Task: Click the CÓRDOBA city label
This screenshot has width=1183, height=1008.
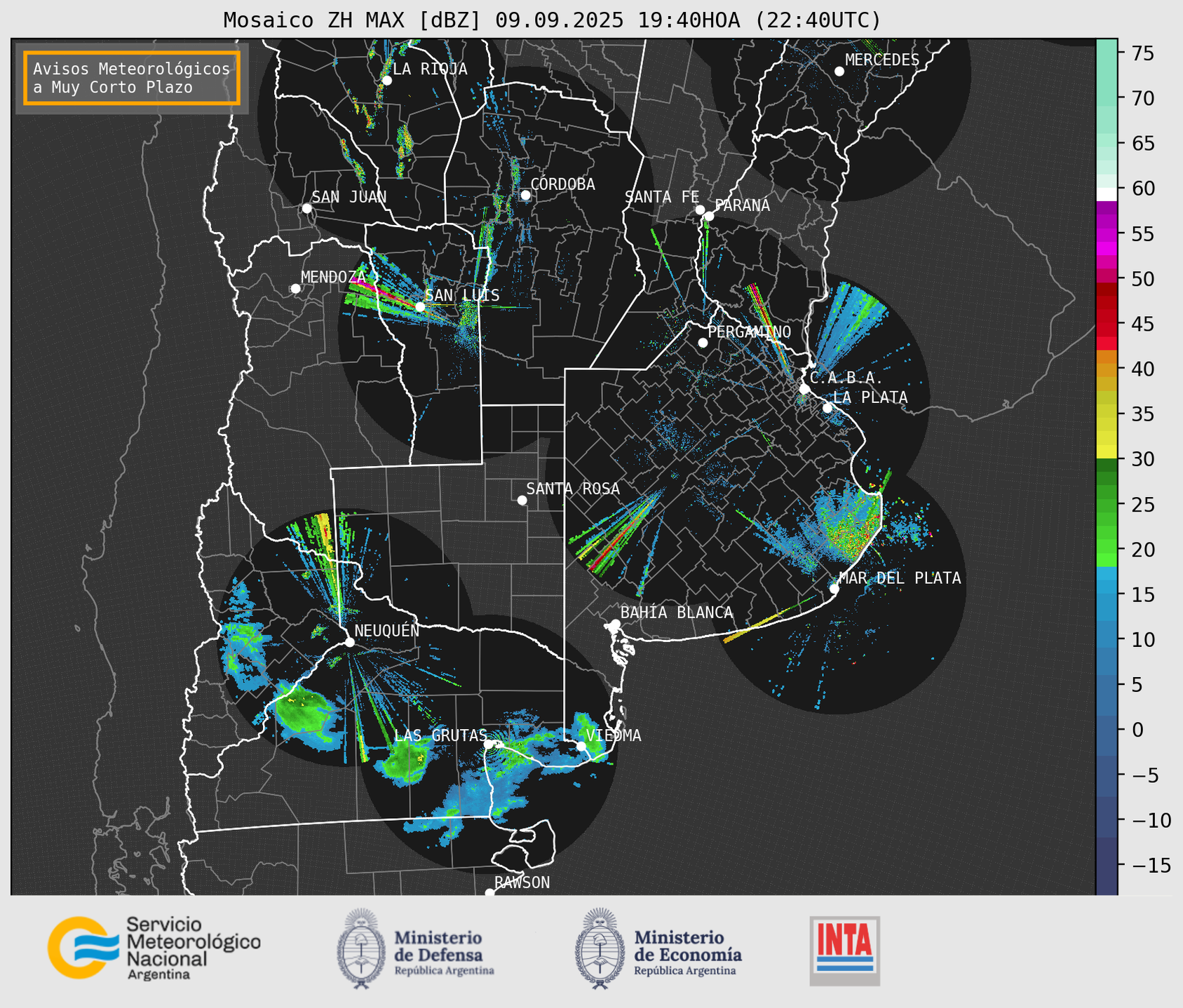Action: pyautogui.click(x=562, y=184)
